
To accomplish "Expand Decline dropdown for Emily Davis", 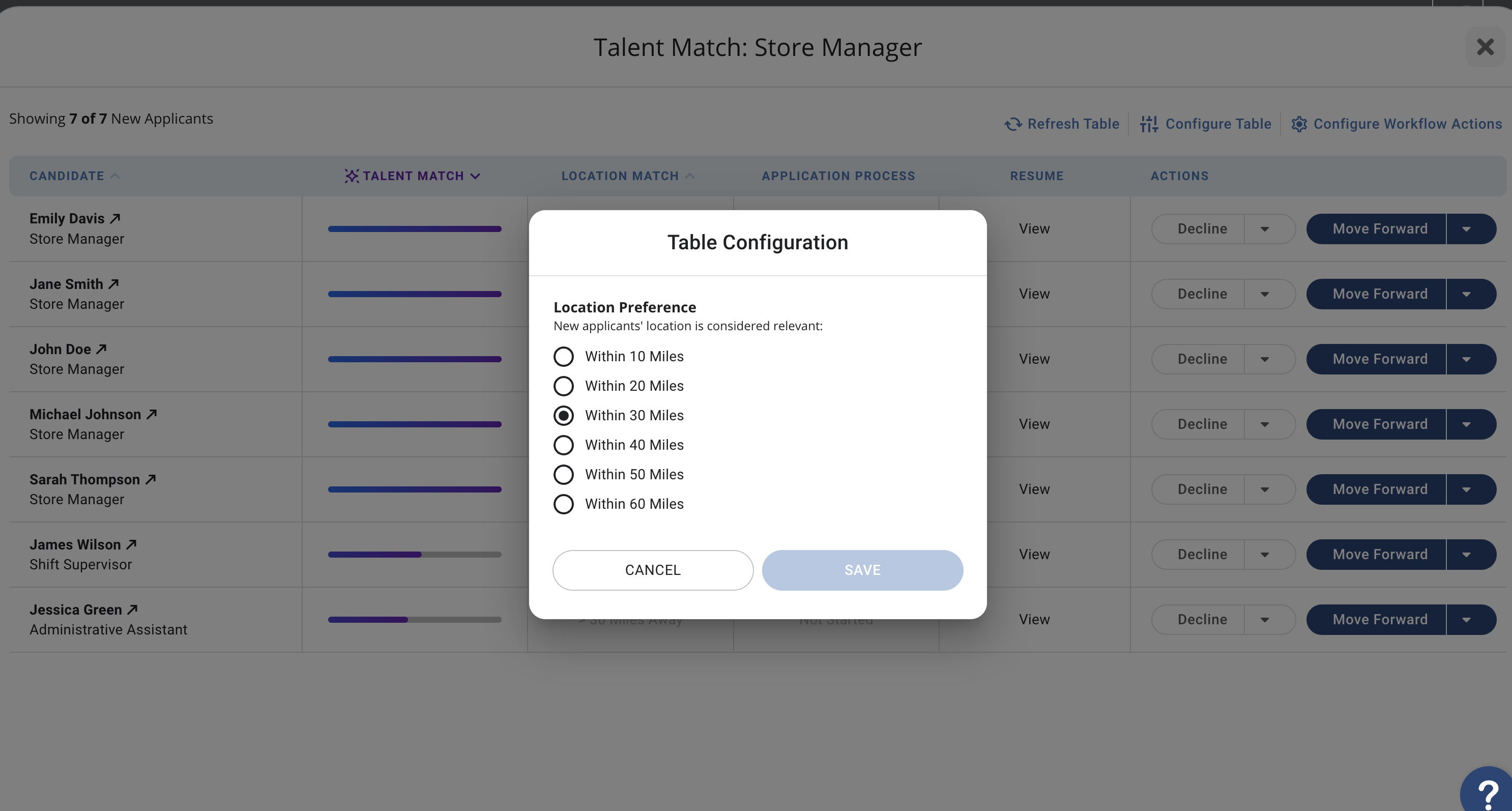I will (x=1265, y=229).
